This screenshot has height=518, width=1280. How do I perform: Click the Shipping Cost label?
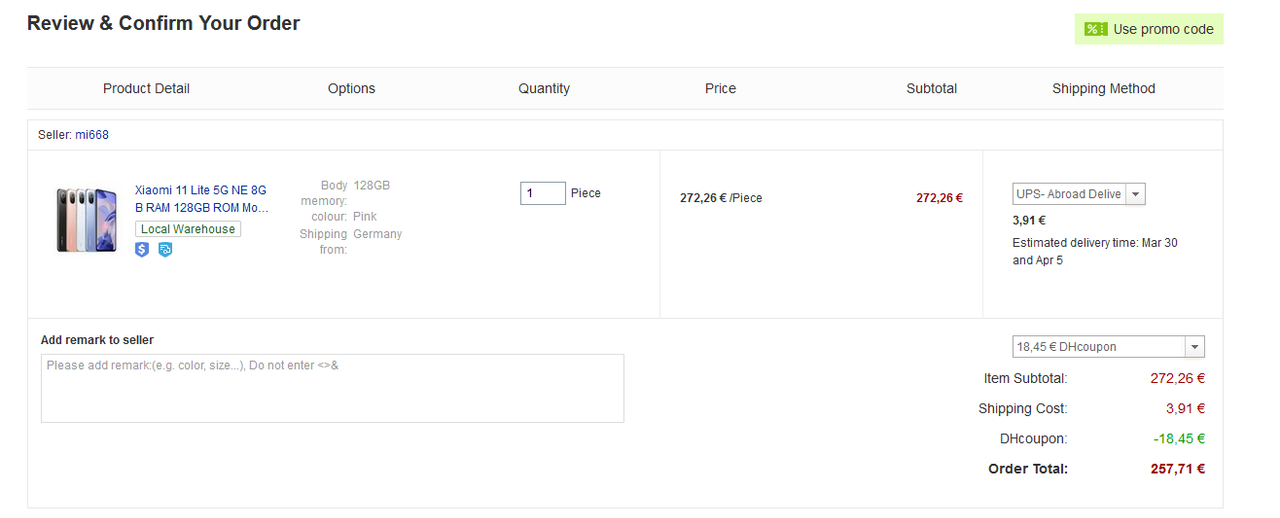[1023, 409]
